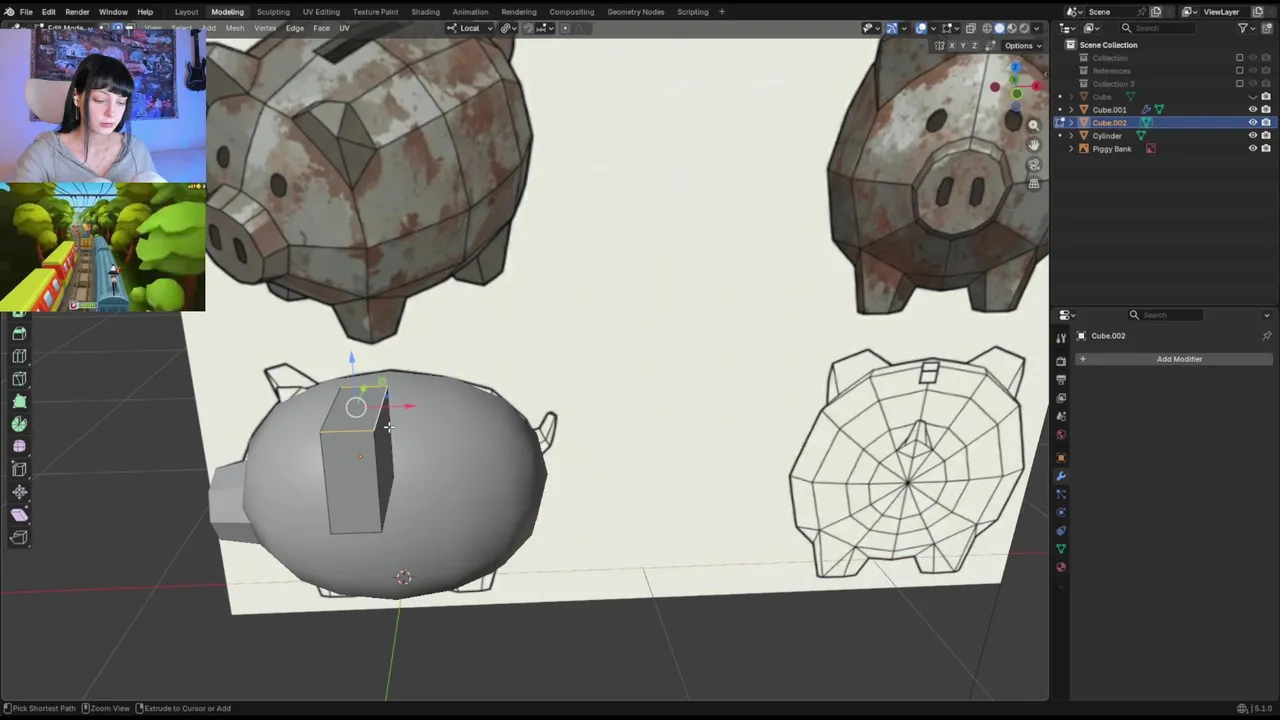Select the Loop Cut tool

coord(19,356)
